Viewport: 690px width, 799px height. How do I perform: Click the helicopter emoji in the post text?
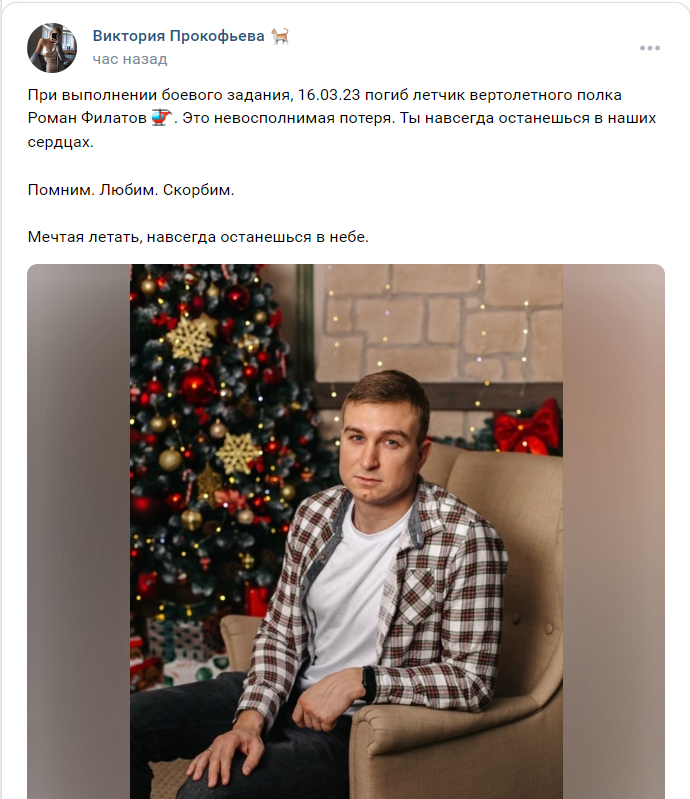161,118
